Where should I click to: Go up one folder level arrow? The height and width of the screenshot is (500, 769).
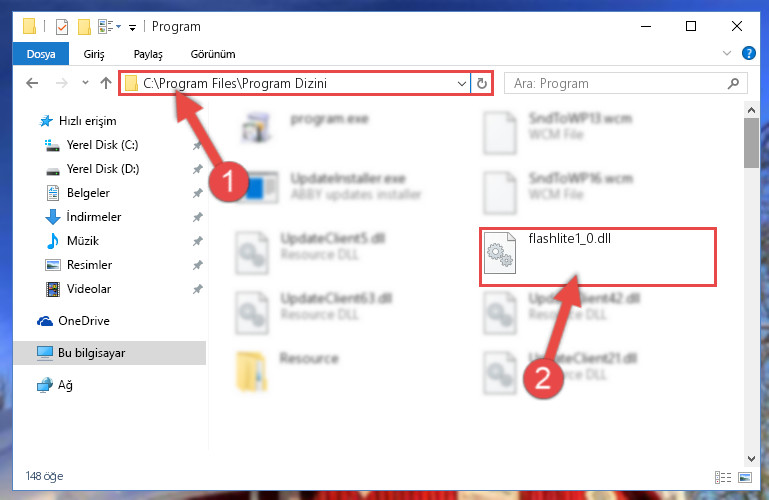[105, 83]
